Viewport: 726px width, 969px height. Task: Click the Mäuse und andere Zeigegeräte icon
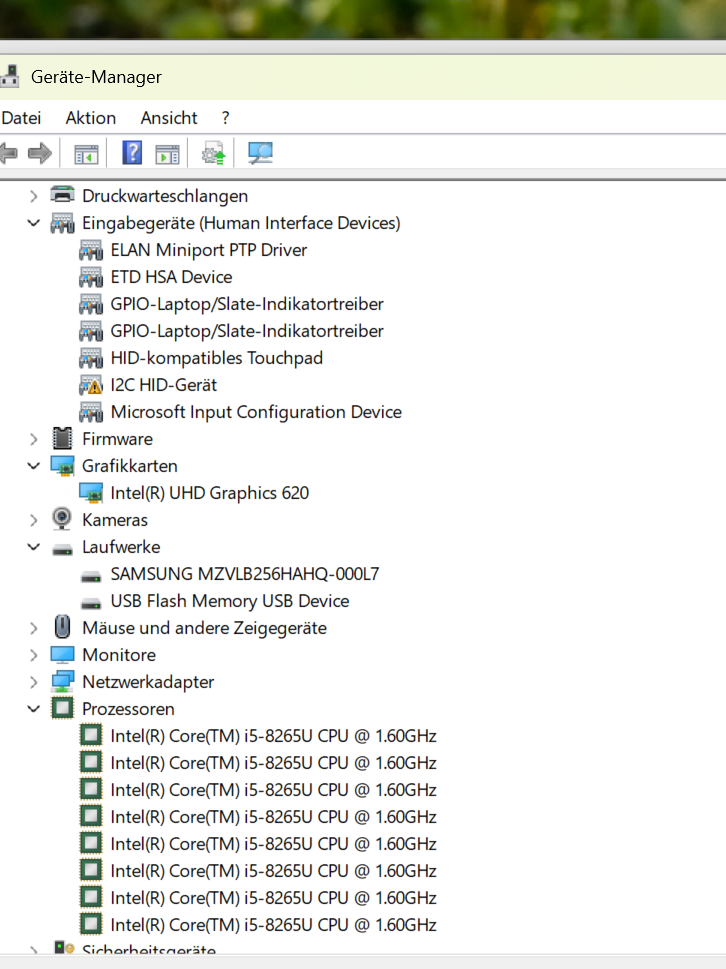(x=62, y=627)
